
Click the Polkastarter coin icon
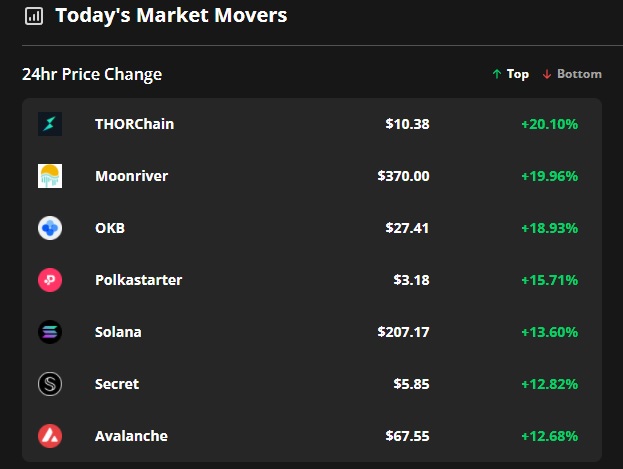pos(50,280)
